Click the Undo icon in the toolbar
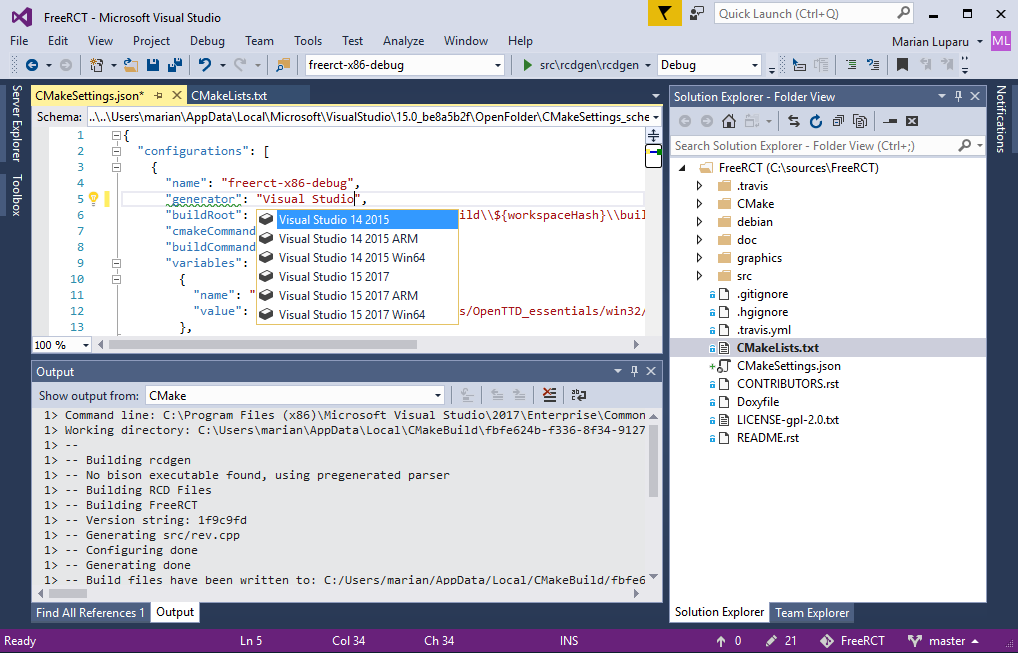The width and height of the screenshot is (1018, 653). tap(203, 65)
